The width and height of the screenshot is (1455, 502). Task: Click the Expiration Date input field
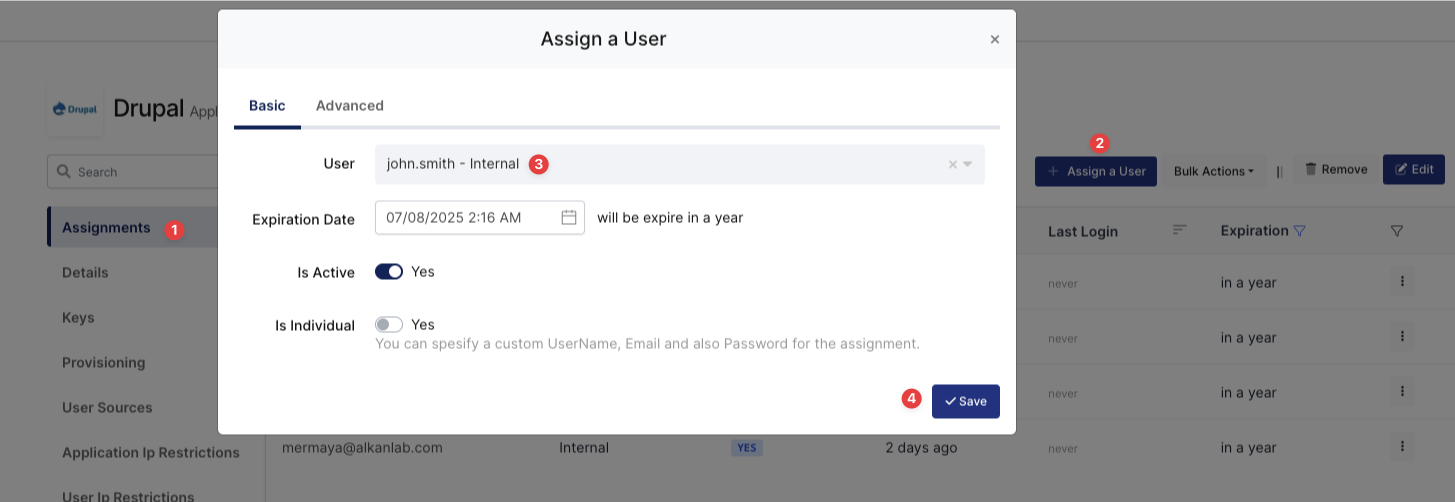click(x=467, y=217)
